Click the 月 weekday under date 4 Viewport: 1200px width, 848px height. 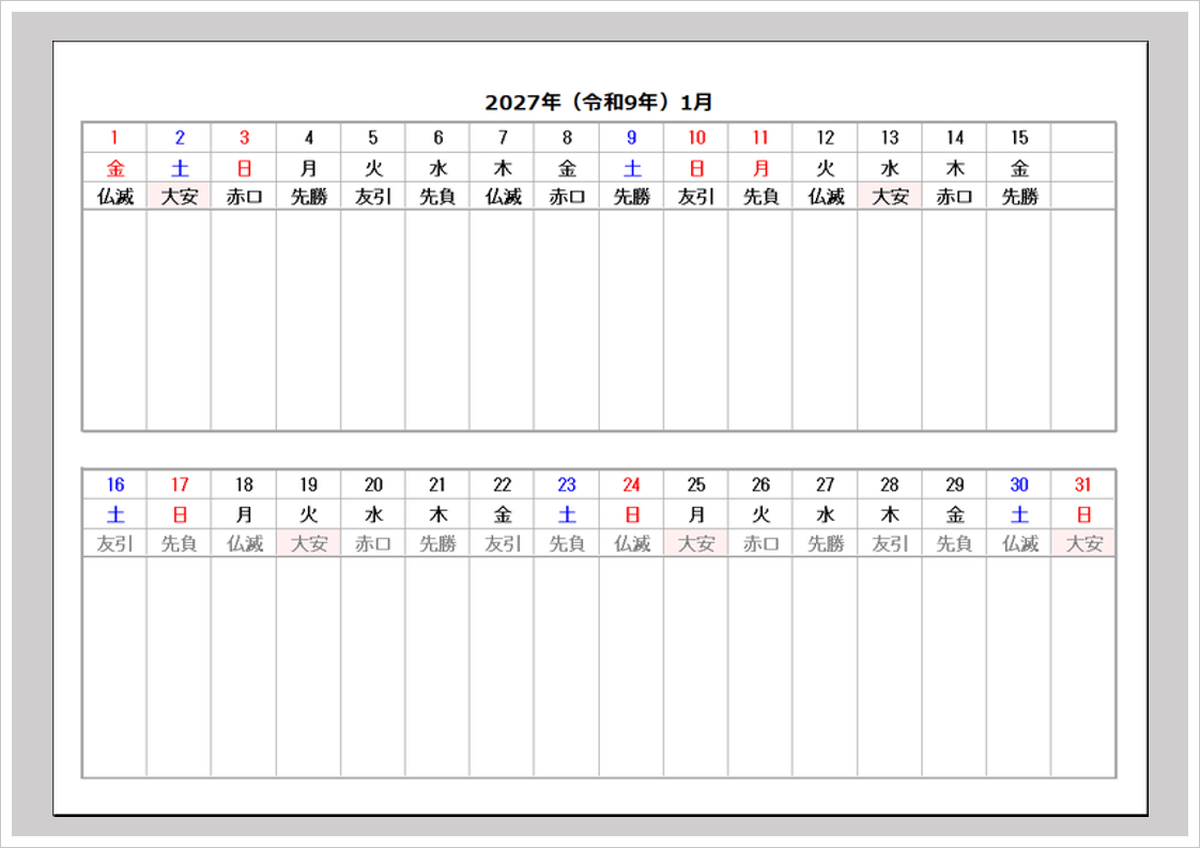pos(309,168)
